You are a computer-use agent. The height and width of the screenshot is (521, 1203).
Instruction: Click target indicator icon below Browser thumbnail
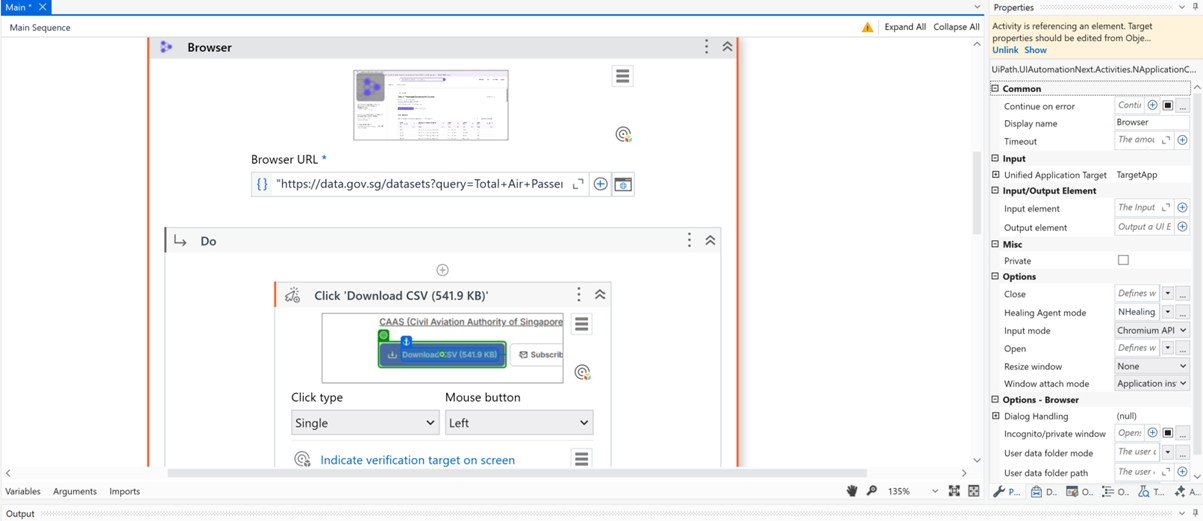(x=623, y=134)
